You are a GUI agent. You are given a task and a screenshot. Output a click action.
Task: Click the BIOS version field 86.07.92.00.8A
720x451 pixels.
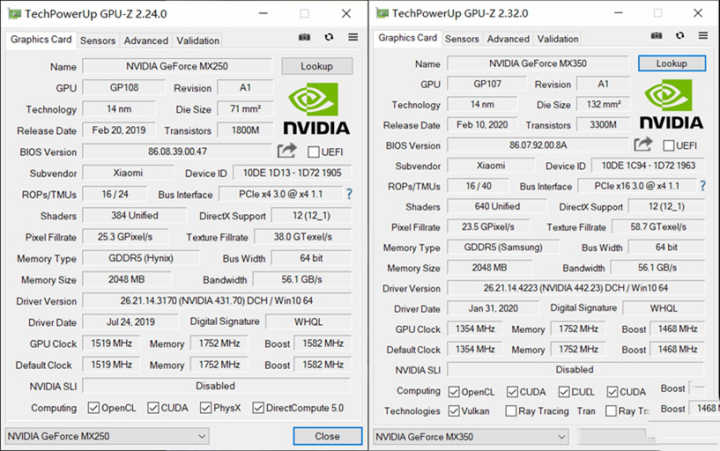click(x=538, y=146)
